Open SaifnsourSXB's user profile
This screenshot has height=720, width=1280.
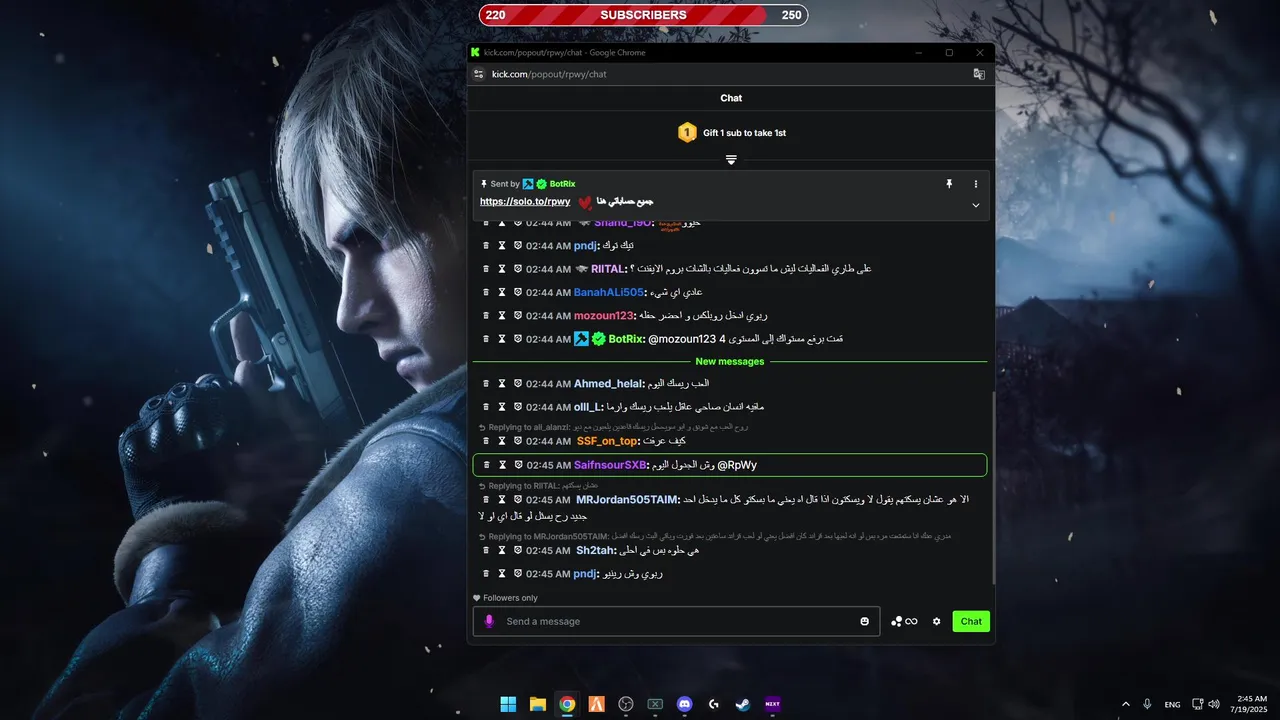pyautogui.click(x=611, y=465)
